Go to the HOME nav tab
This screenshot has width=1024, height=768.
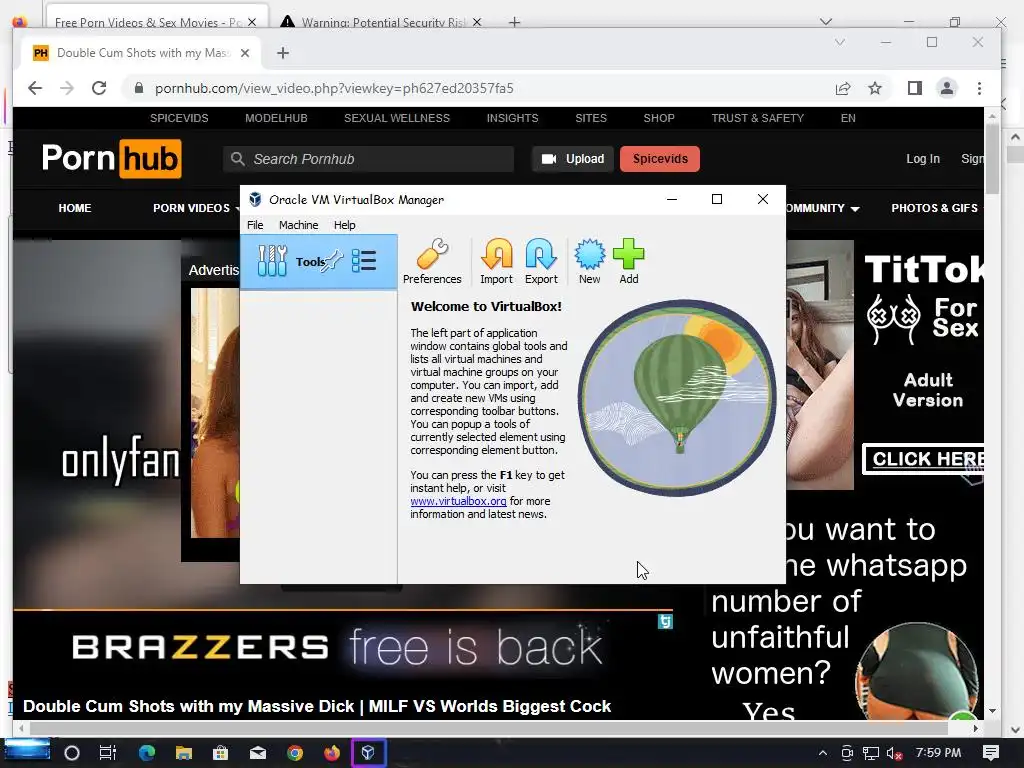[74, 208]
